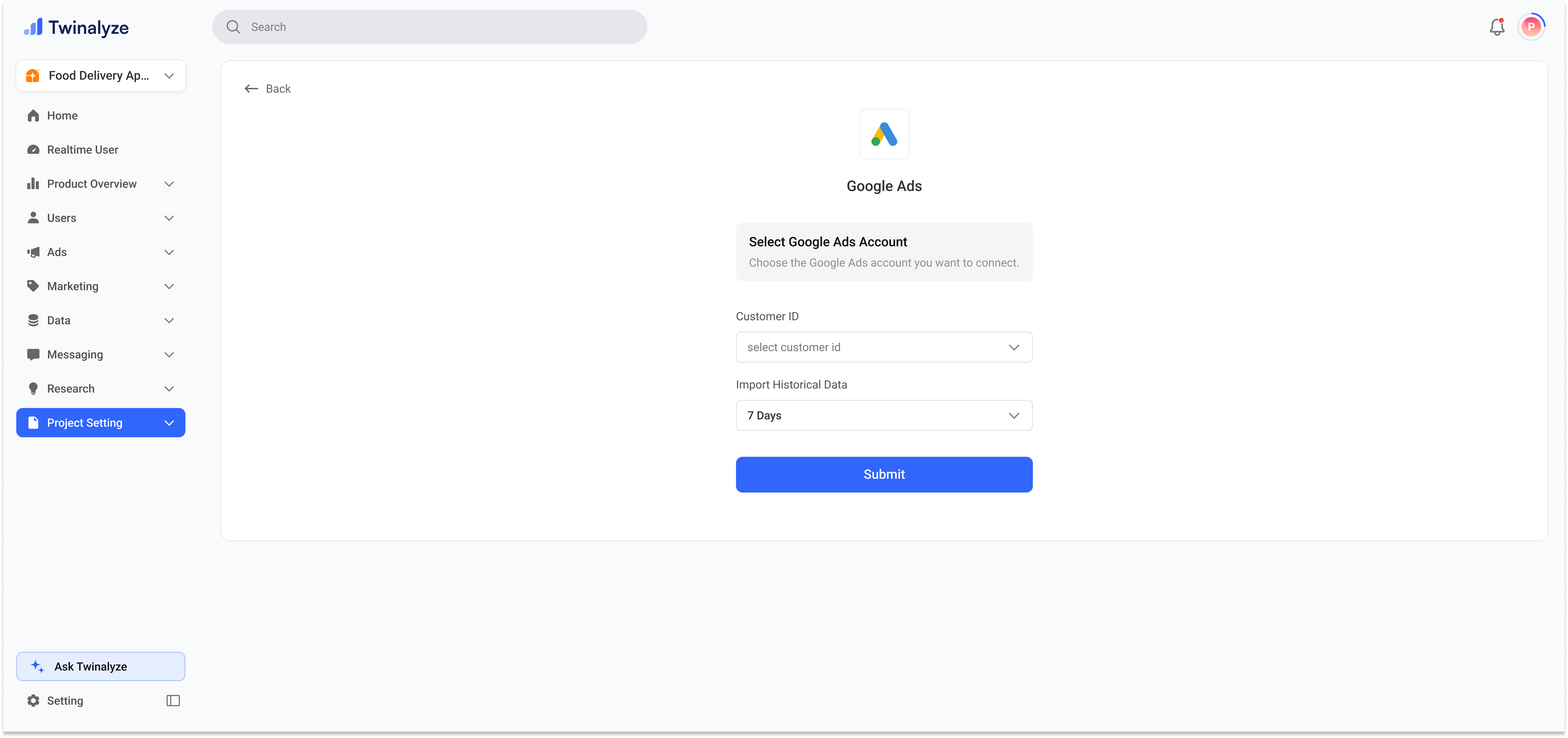Click the Realtime User gauge icon
This screenshot has width=1568, height=738.
[x=34, y=150]
